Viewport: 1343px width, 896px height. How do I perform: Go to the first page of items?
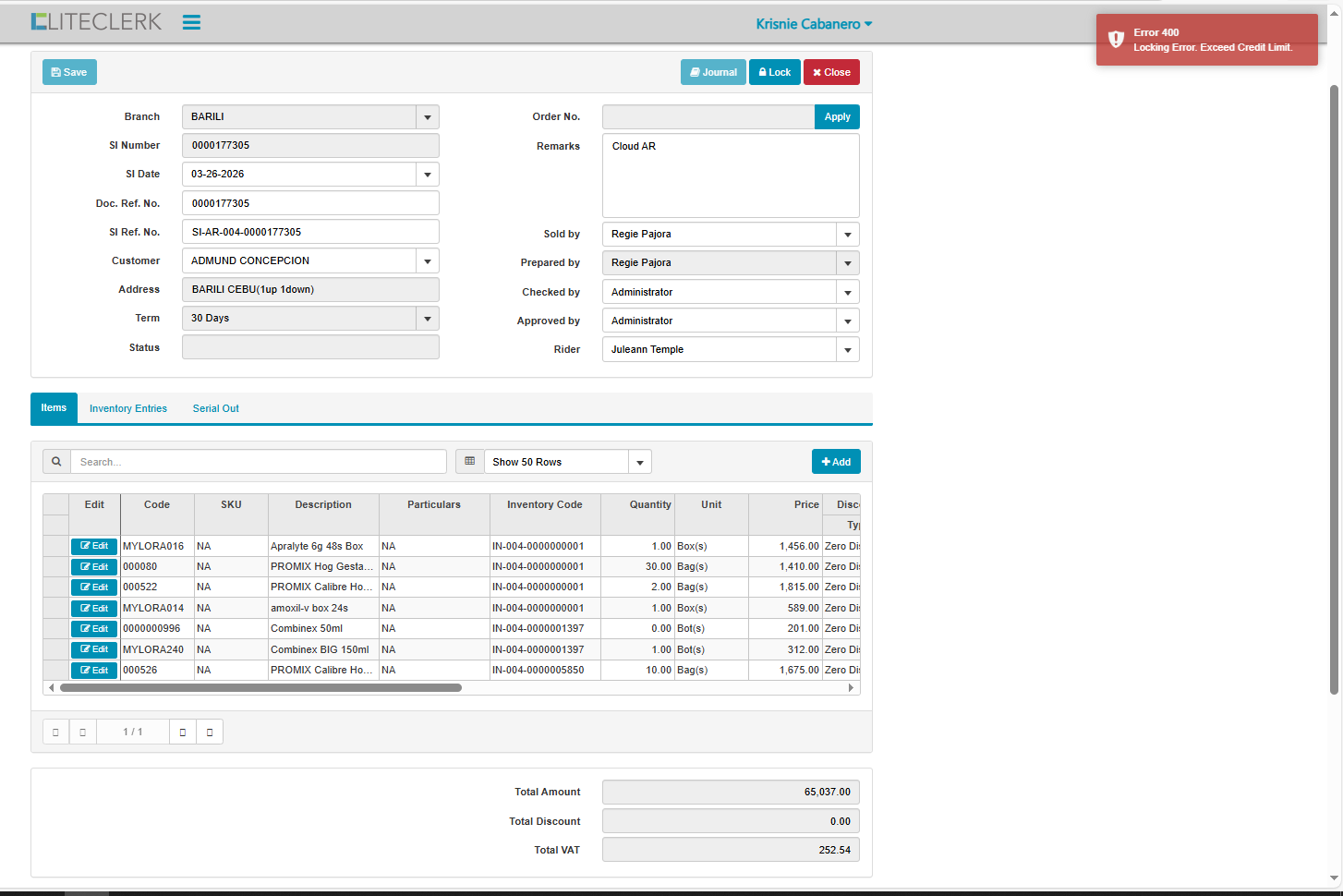coord(55,732)
